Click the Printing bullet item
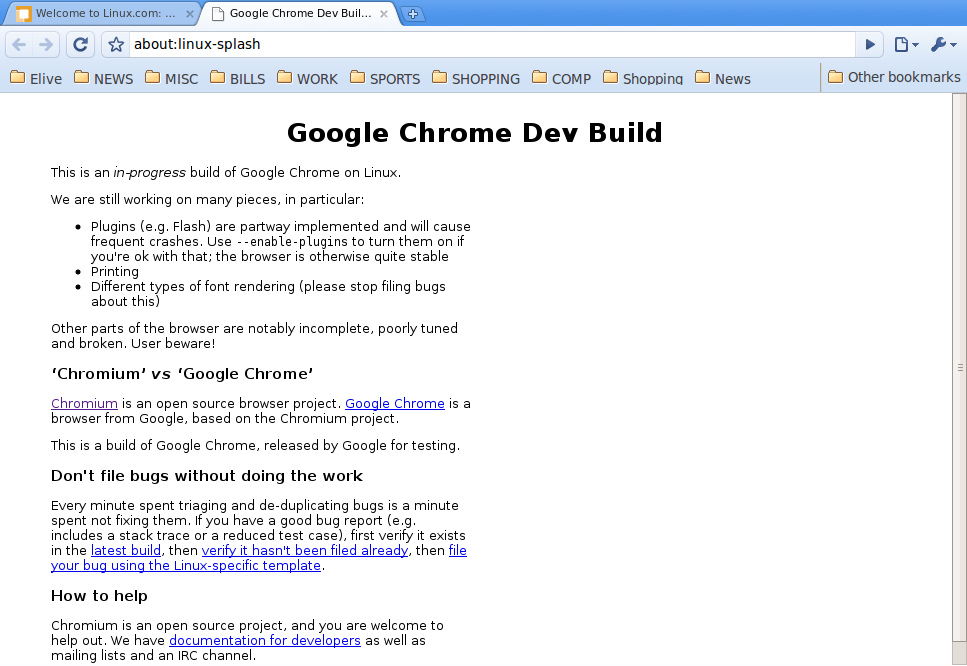The image size is (967, 666). coord(115,271)
